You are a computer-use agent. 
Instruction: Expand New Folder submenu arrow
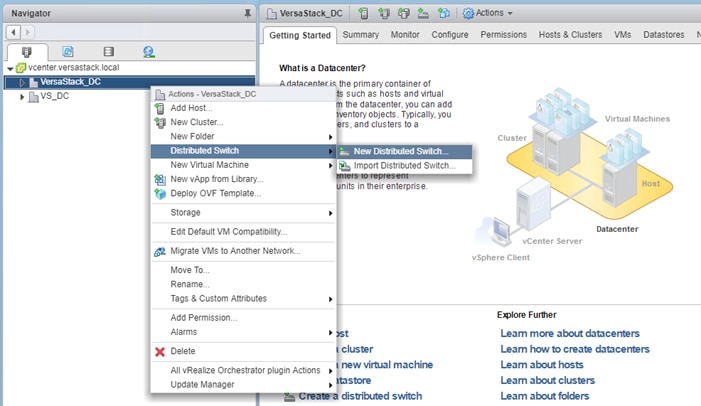[x=330, y=137]
